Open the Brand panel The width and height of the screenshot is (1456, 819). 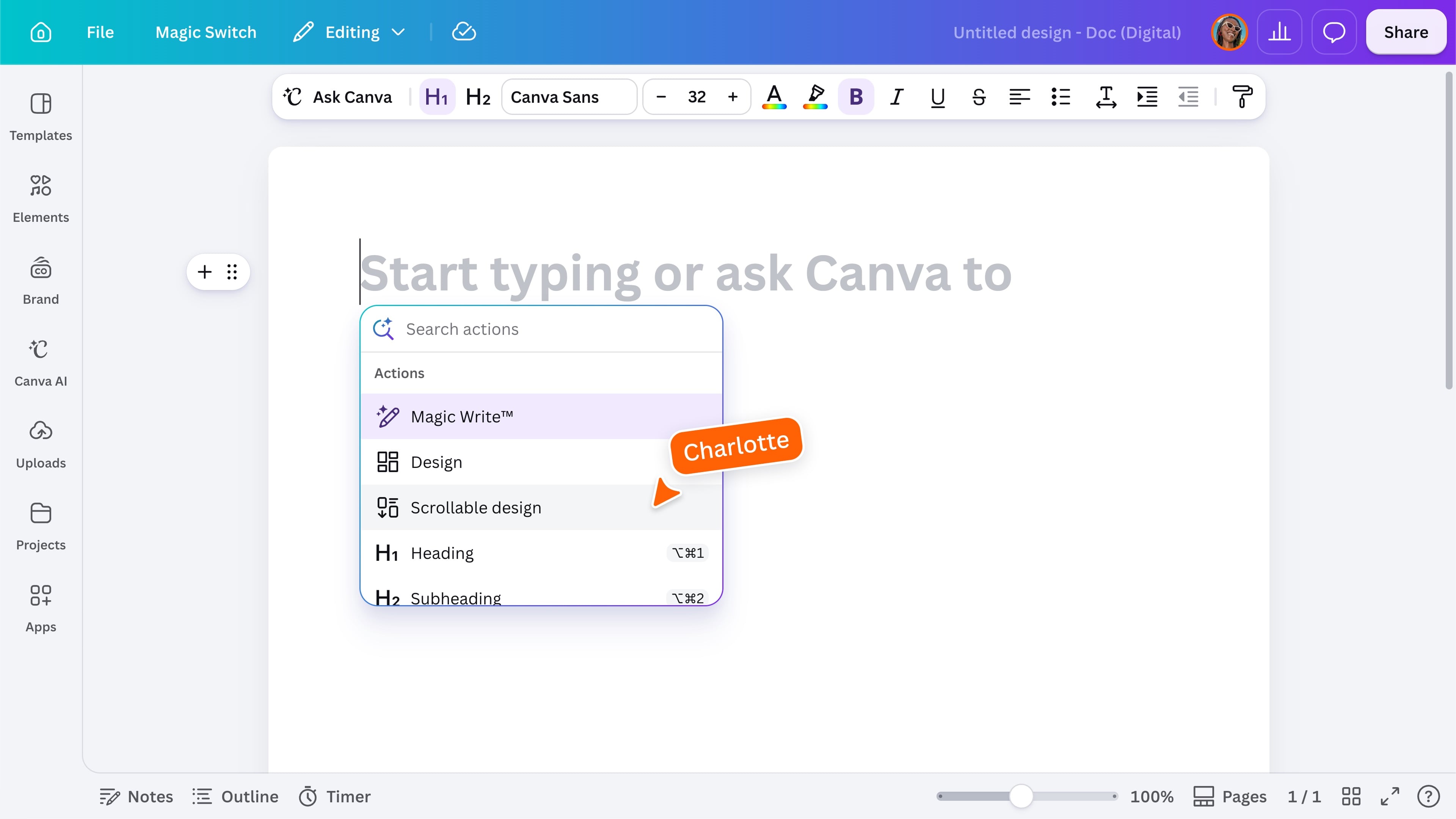tap(41, 281)
